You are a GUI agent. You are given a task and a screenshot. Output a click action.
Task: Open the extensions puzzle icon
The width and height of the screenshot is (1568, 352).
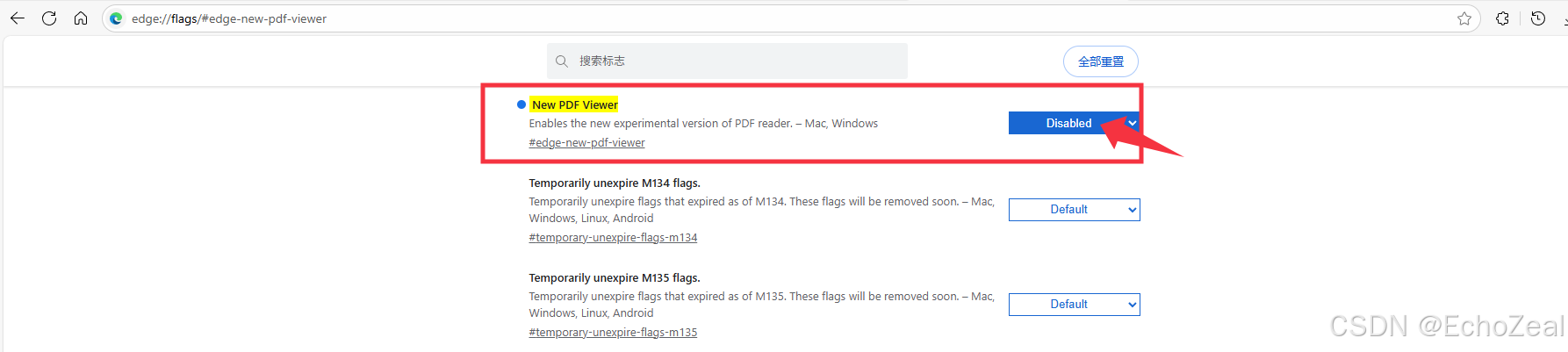(1503, 18)
